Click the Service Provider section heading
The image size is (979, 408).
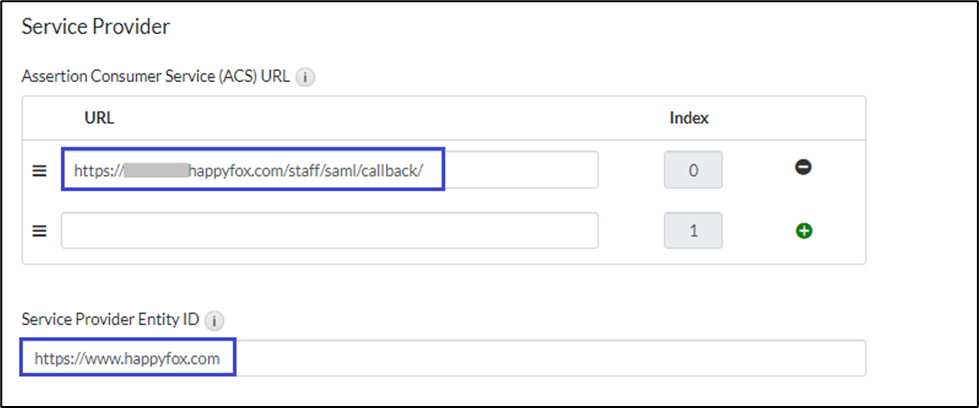pos(96,27)
